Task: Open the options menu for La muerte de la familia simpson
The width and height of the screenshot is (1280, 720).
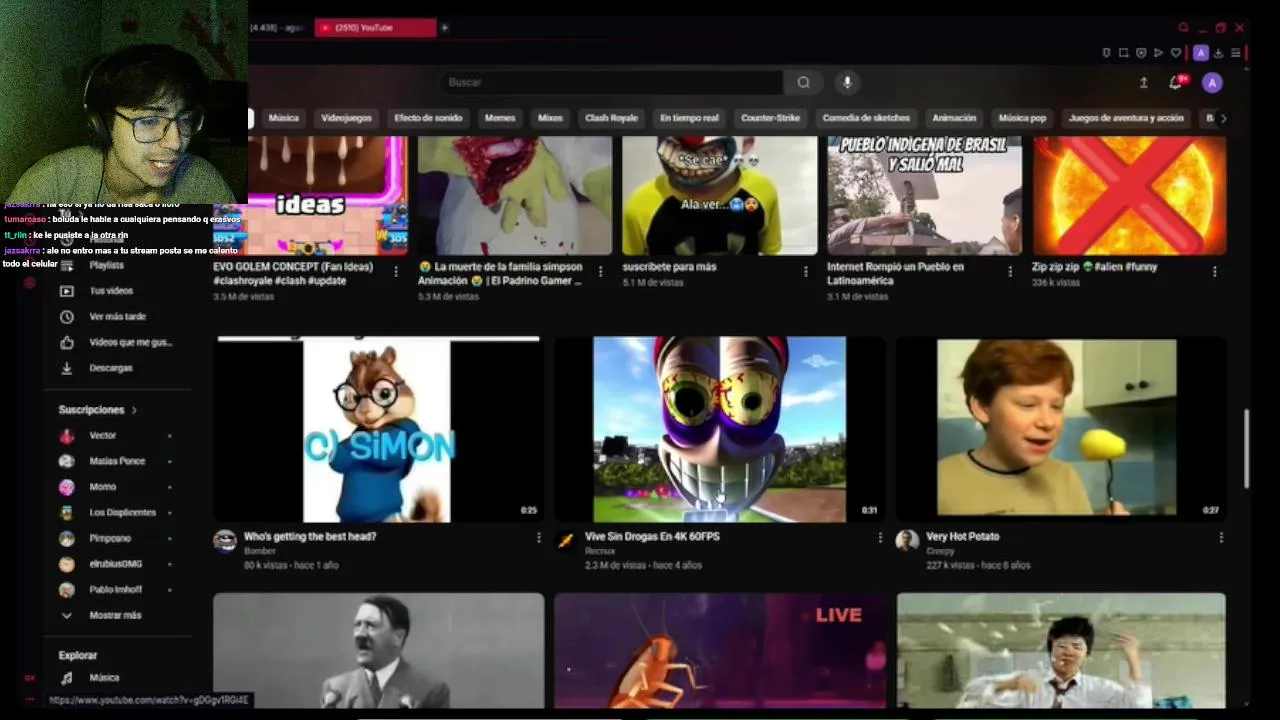Action: click(x=600, y=271)
